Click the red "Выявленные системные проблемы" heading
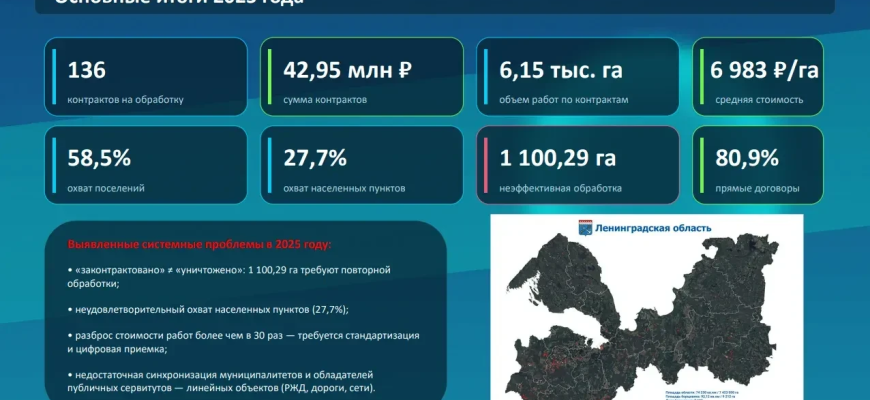Viewport: 870px width, 400px height. (x=197, y=245)
